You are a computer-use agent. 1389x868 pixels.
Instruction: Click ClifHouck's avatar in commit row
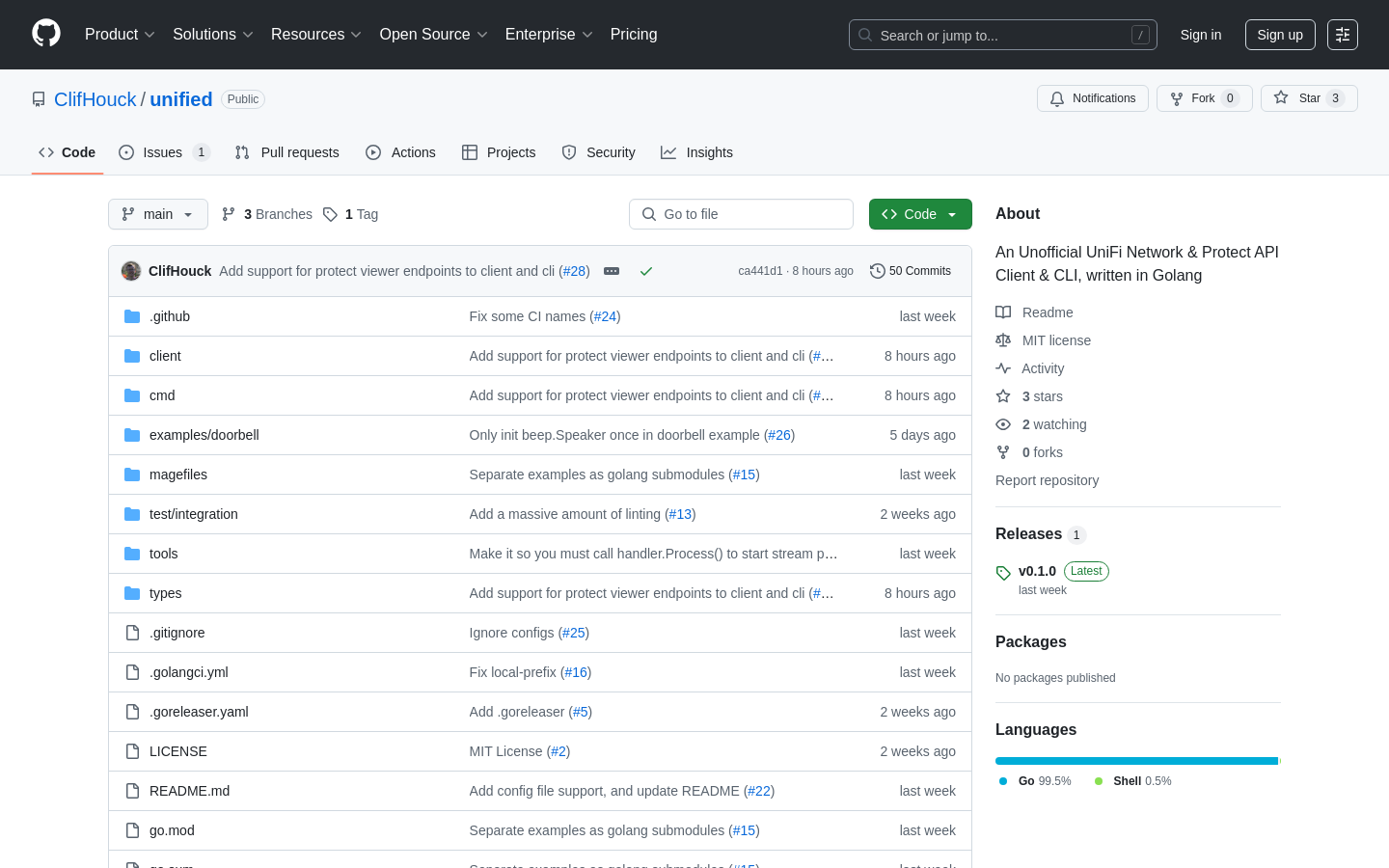pos(131,271)
